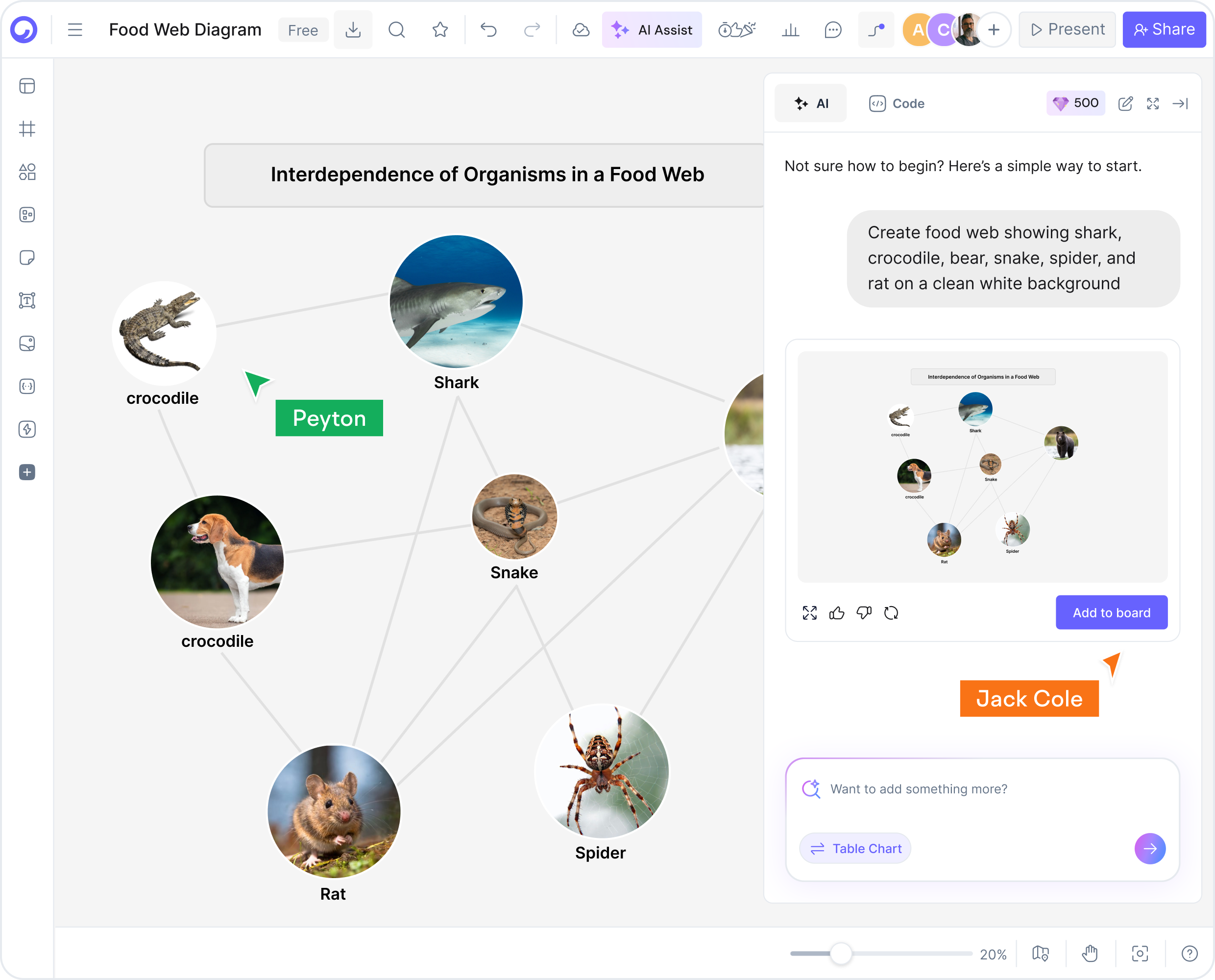
Task: Open the comments panel
Action: (x=832, y=29)
